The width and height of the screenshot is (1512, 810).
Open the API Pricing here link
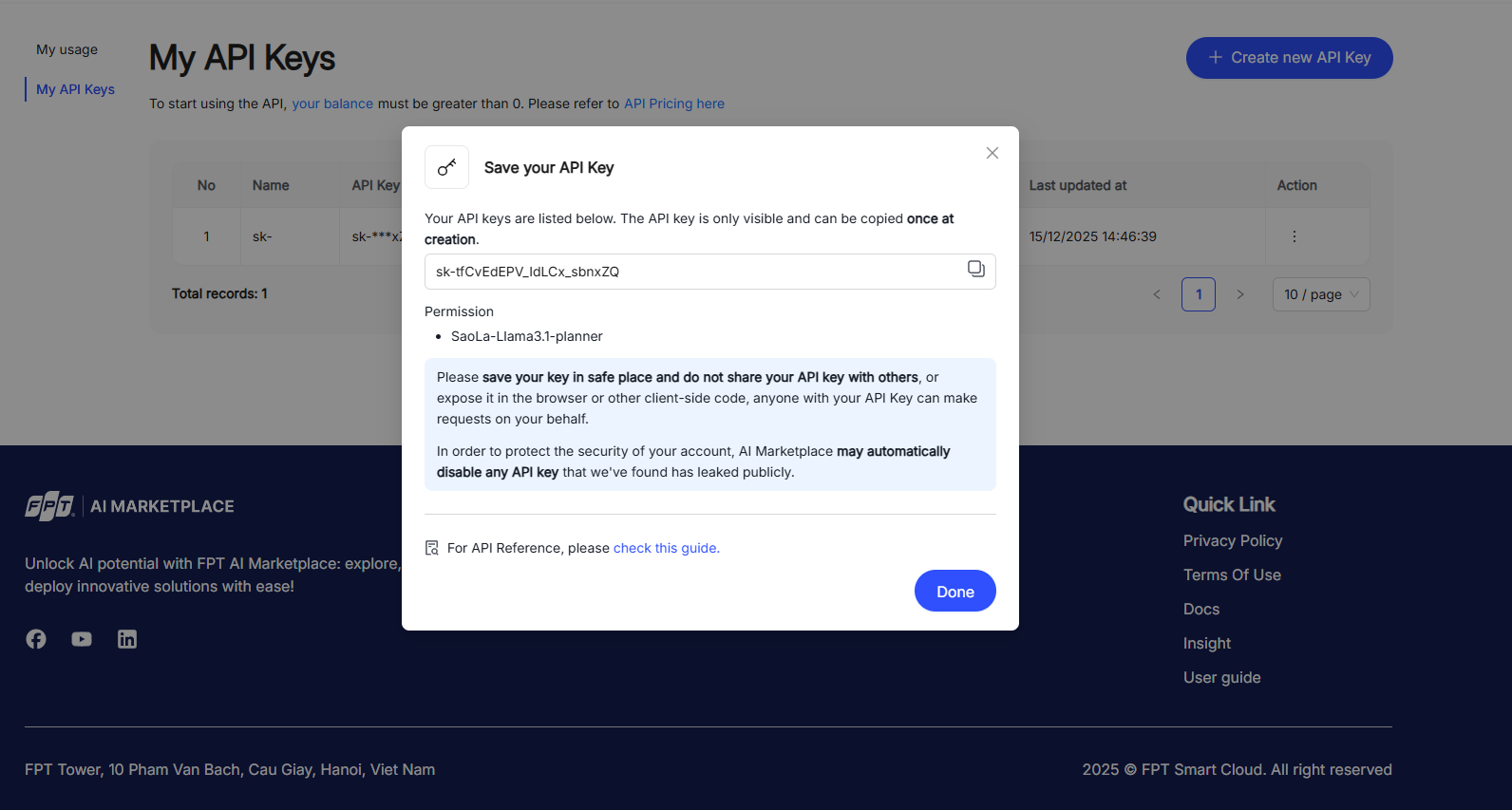coord(673,104)
